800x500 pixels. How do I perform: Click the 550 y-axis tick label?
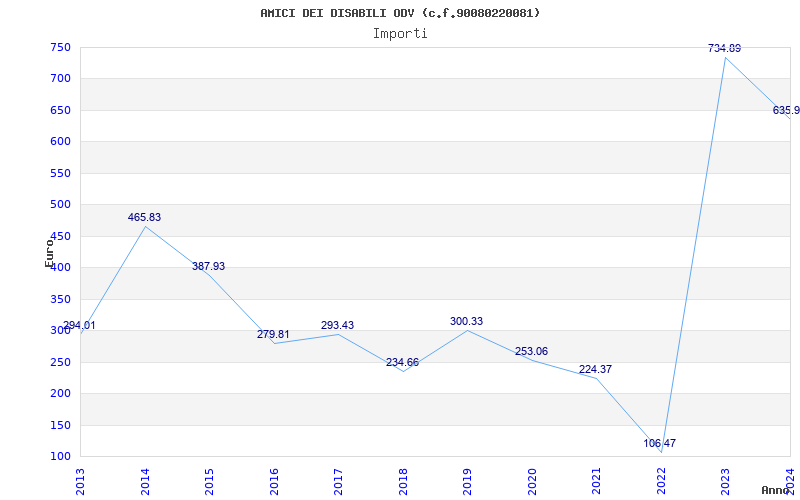click(x=60, y=173)
